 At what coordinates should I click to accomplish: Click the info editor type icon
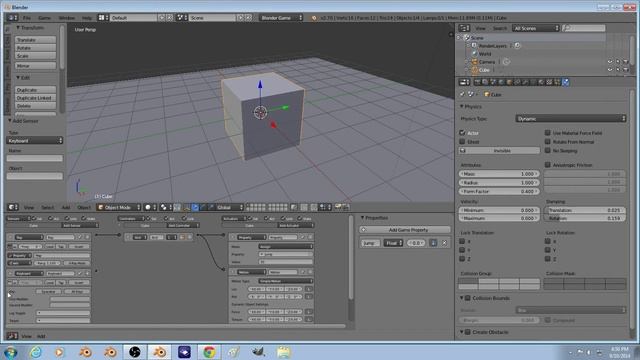pos(13,18)
